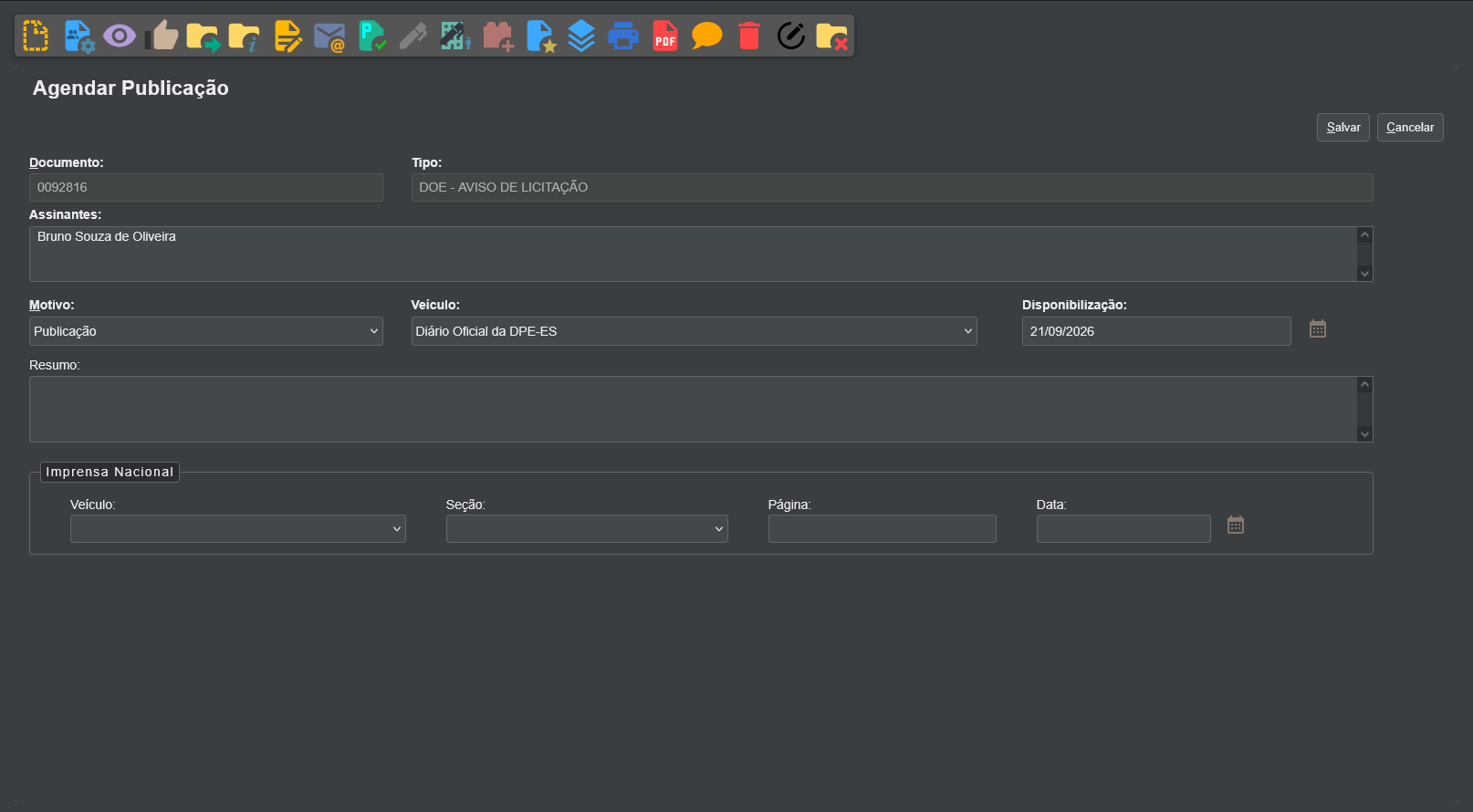Click the brick block plus icon
The width and height of the screenshot is (1473, 812).
(x=498, y=36)
